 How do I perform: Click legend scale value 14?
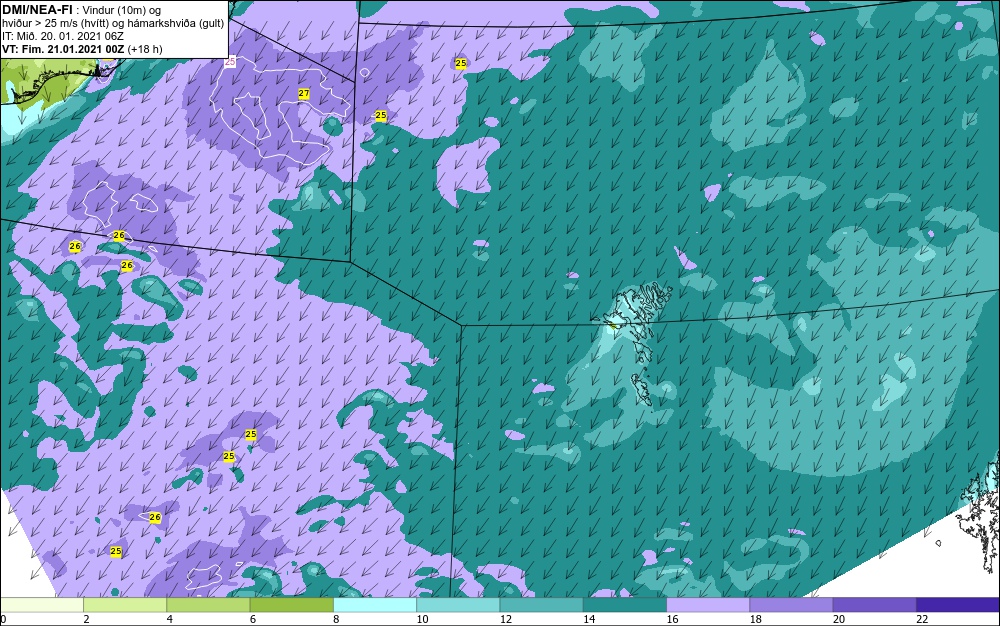pos(589,619)
